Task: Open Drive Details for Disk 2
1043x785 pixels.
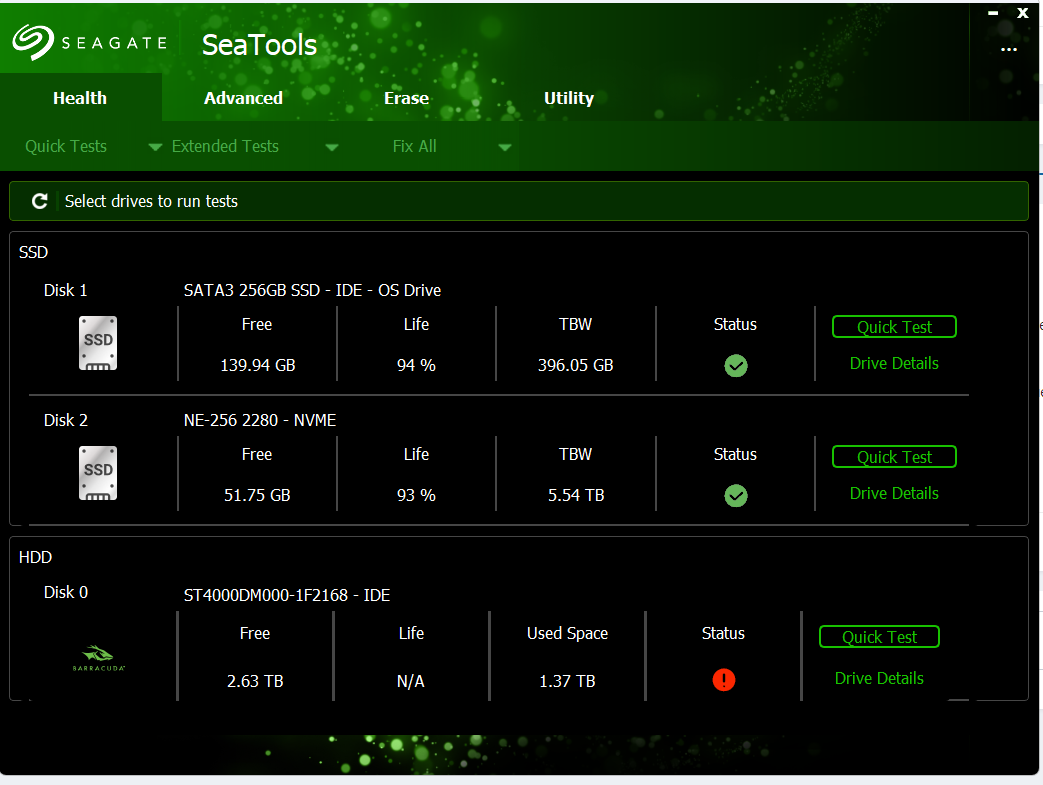Action: [894, 493]
